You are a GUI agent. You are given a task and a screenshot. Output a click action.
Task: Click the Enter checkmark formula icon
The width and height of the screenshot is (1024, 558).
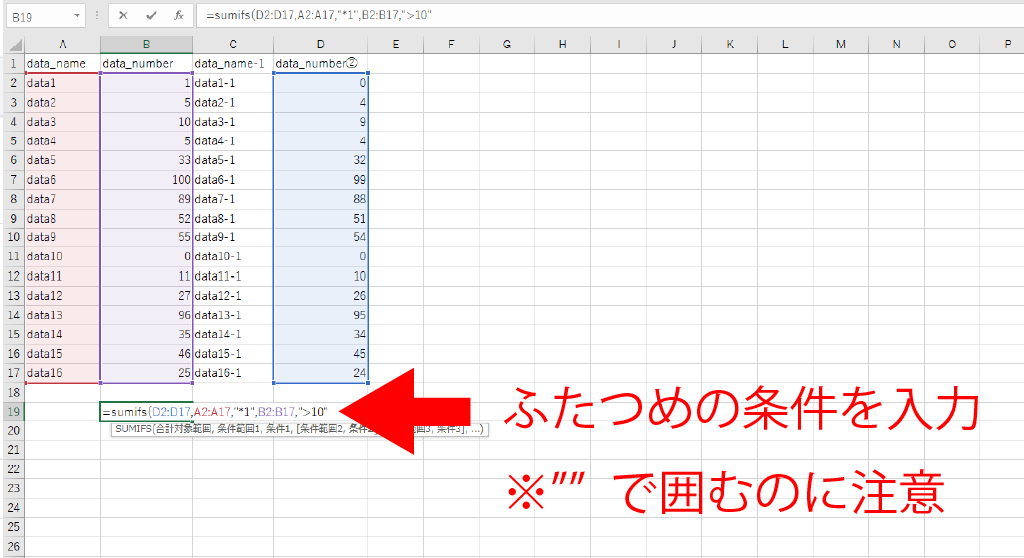click(x=150, y=16)
